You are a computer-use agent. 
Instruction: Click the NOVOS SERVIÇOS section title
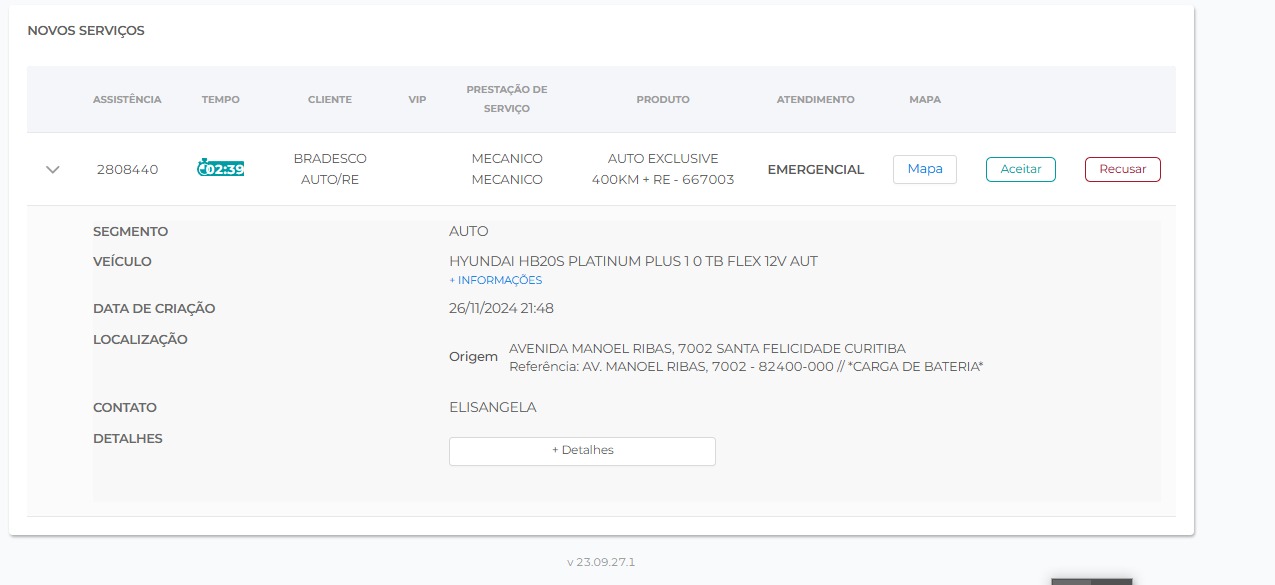86,31
